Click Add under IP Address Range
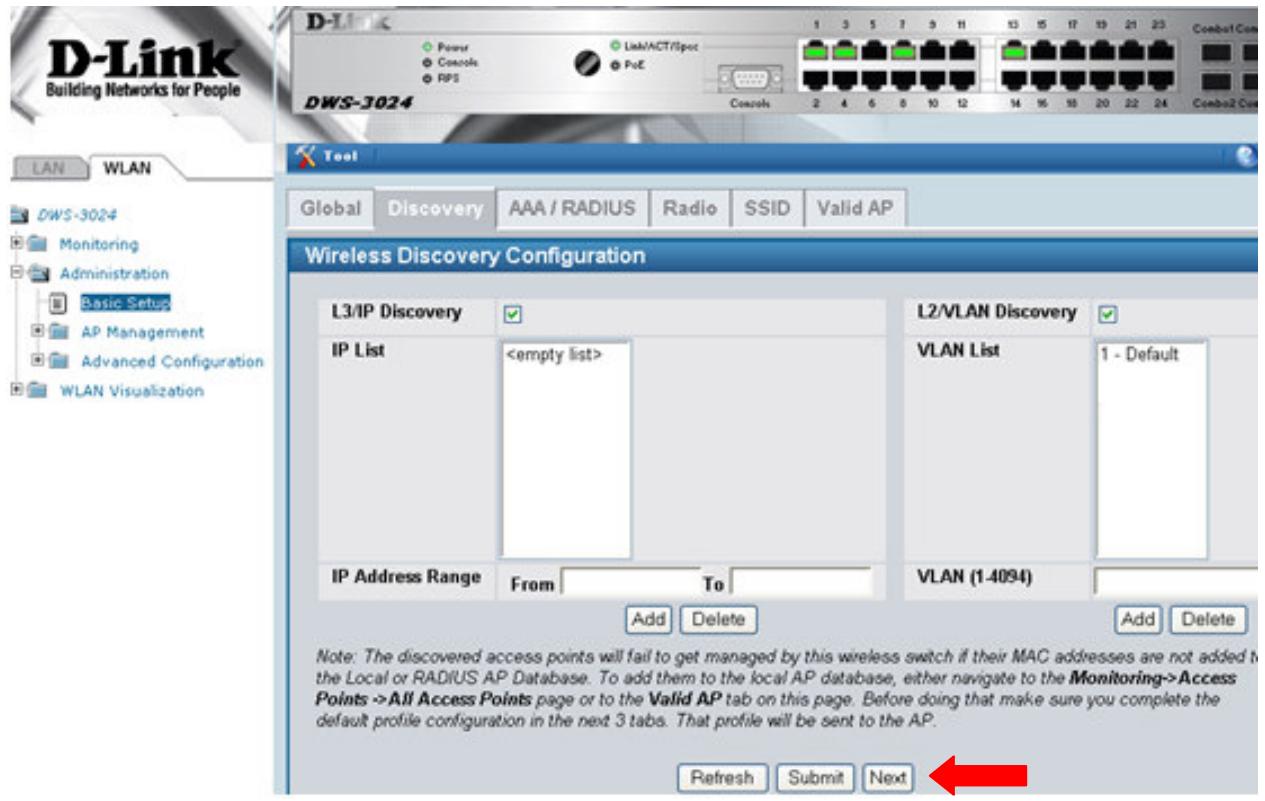1265x801 pixels. click(x=649, y=619)
